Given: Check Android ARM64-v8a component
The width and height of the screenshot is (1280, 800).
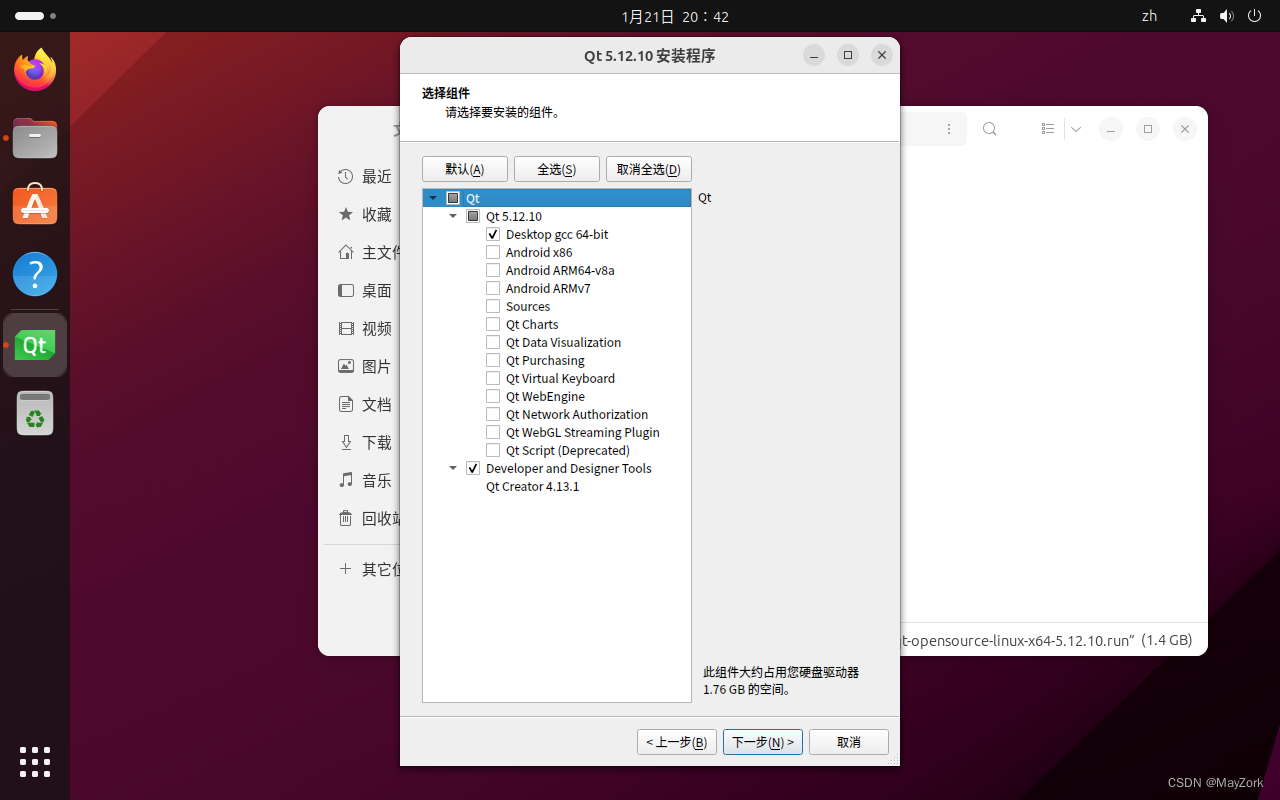Looking at the screenshot, I should 493,271.
